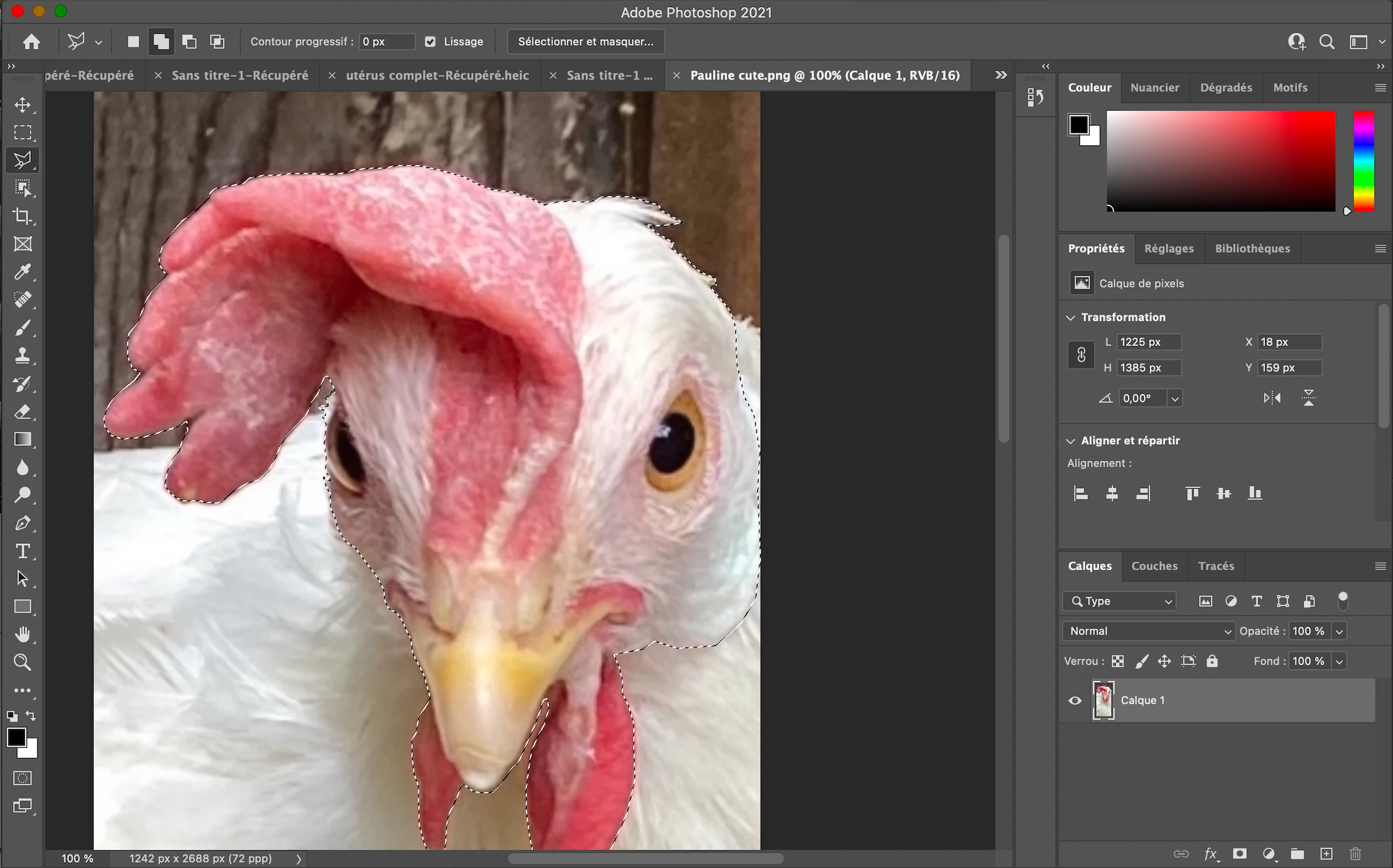Select the Clone Stamp tool
This screenshot has height=868, width=1393.
[x=23, y=356]
